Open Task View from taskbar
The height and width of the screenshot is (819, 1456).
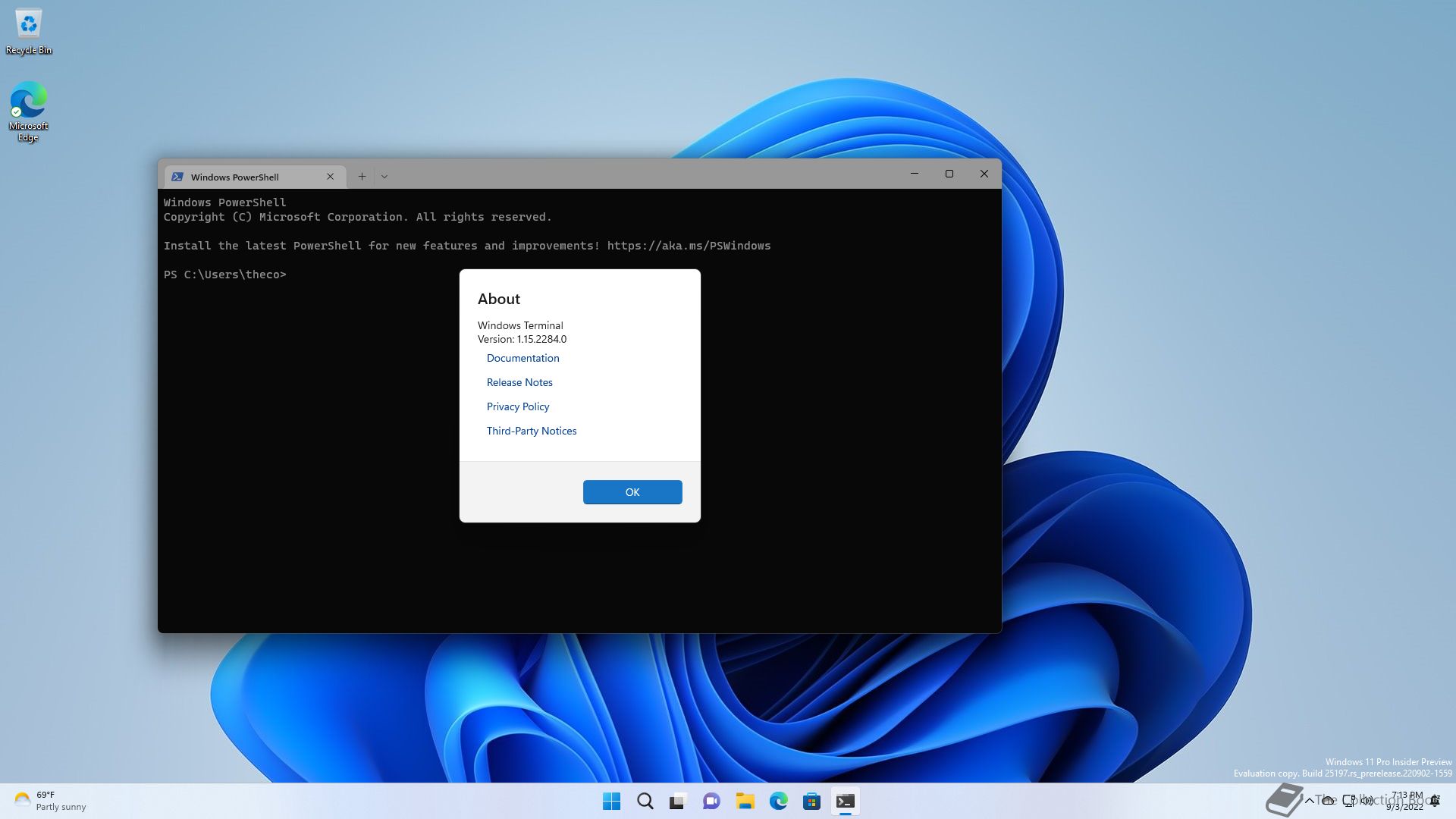678,801
